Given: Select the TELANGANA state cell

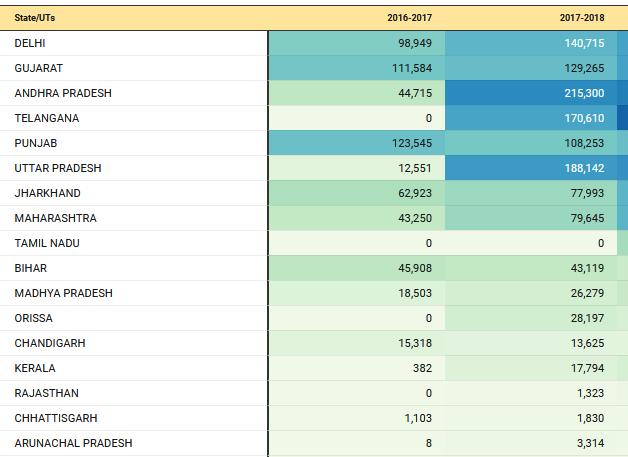Looking at the screenshot, I should [47, 118].
